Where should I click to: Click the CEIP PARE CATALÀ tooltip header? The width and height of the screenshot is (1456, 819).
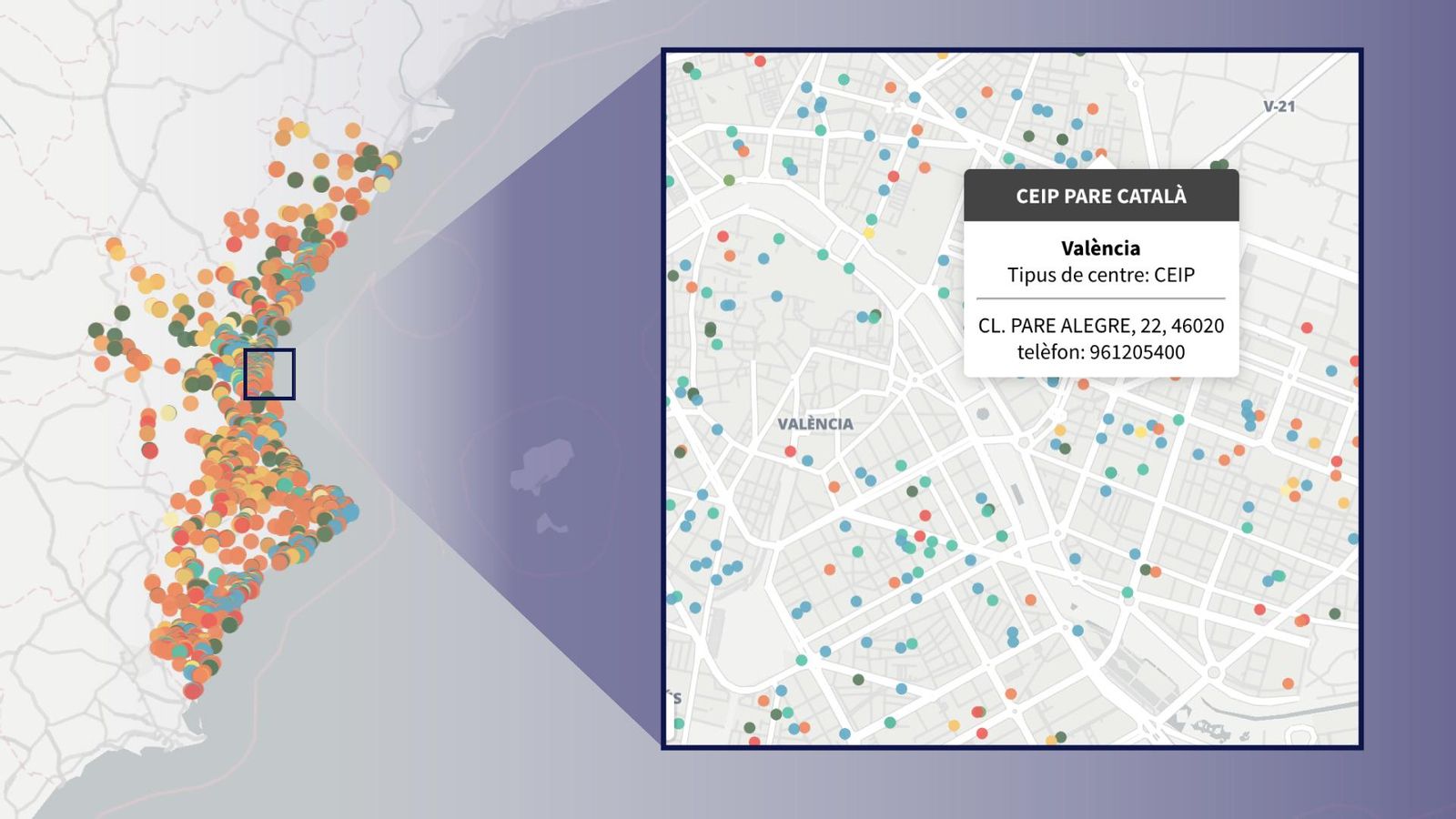pos(1101,196)
